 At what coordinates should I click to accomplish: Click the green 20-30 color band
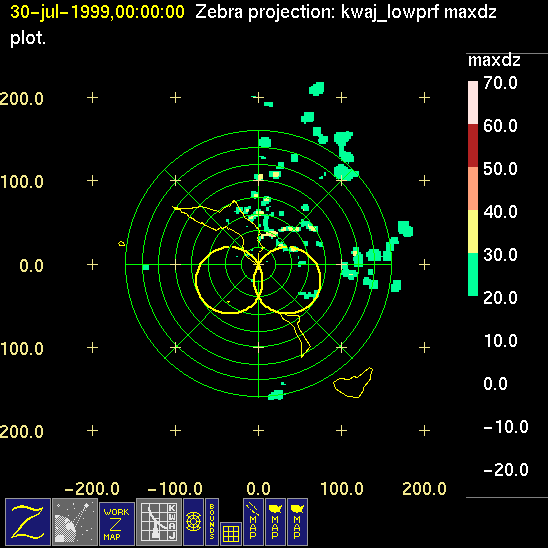coord(473,274)
